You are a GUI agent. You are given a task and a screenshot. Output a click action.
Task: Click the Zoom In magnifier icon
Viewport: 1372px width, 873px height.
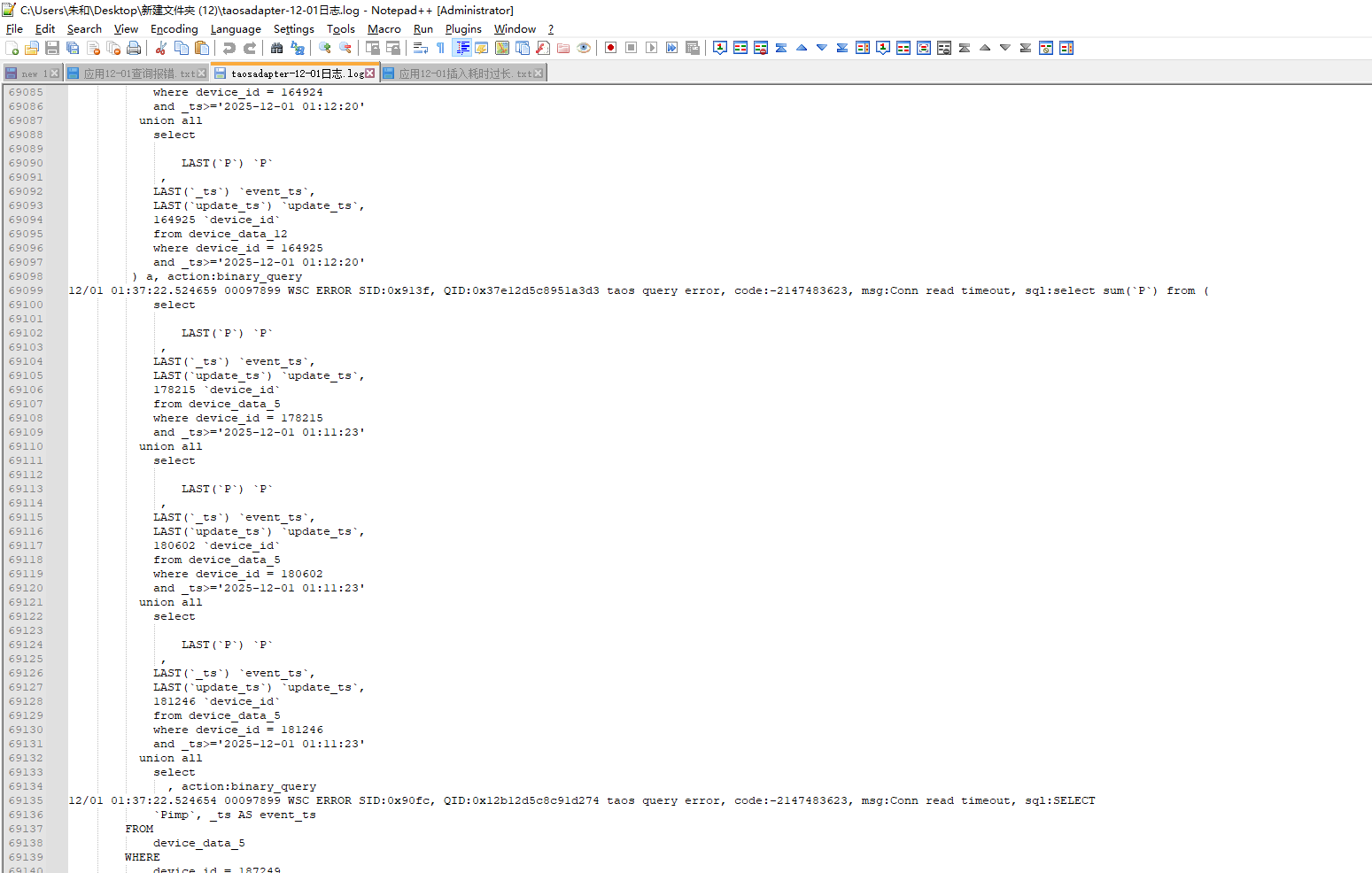click(x=325, y=48)
